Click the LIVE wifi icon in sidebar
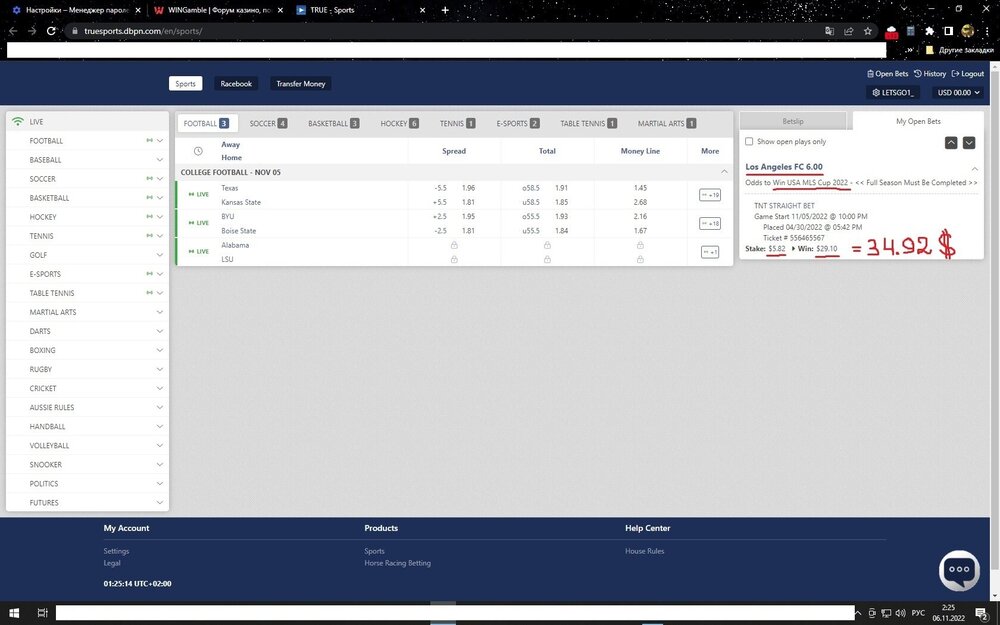 coord(17,121)
